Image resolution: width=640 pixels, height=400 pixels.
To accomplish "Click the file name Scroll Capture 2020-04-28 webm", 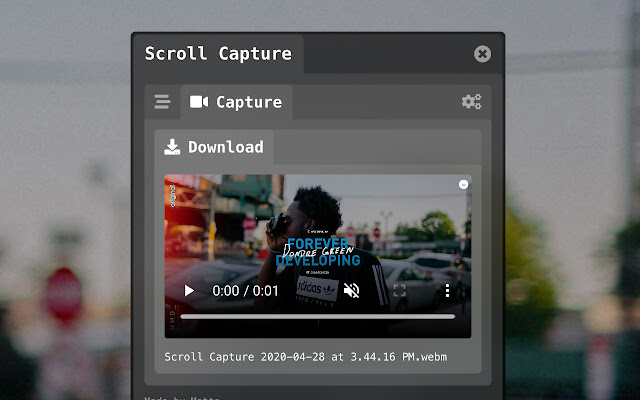I will [306, 357].
